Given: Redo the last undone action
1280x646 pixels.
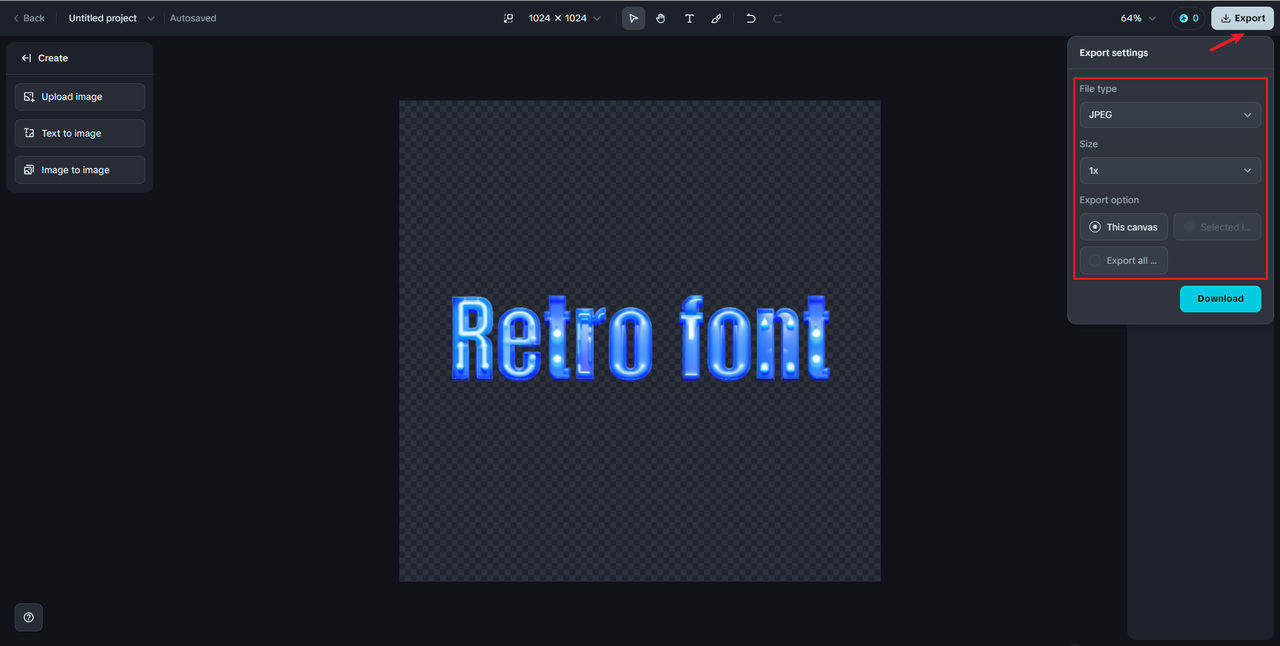Looking at the screenshot, I should coord(778,18).
